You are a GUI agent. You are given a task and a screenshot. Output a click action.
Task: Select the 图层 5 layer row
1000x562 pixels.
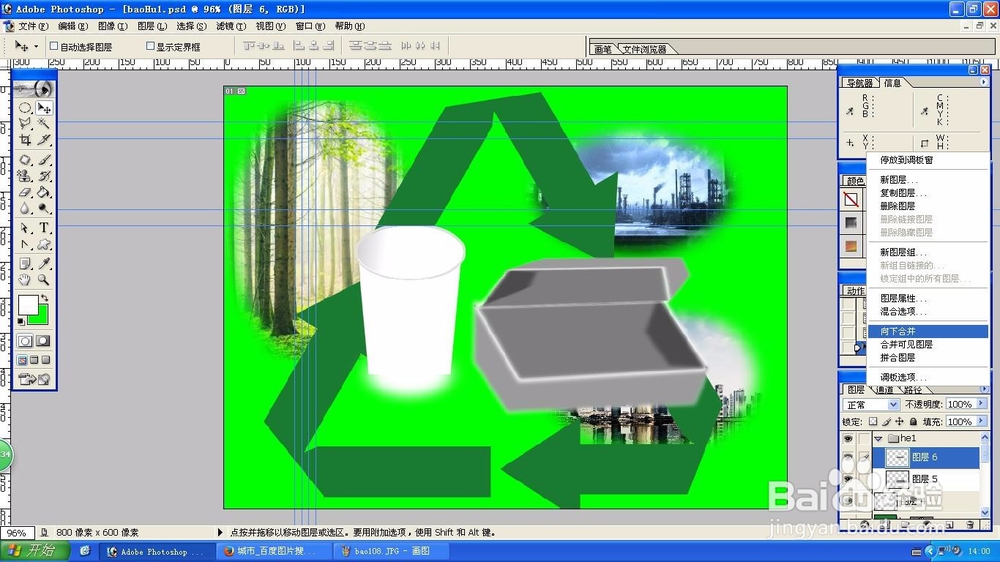(926, 479)
